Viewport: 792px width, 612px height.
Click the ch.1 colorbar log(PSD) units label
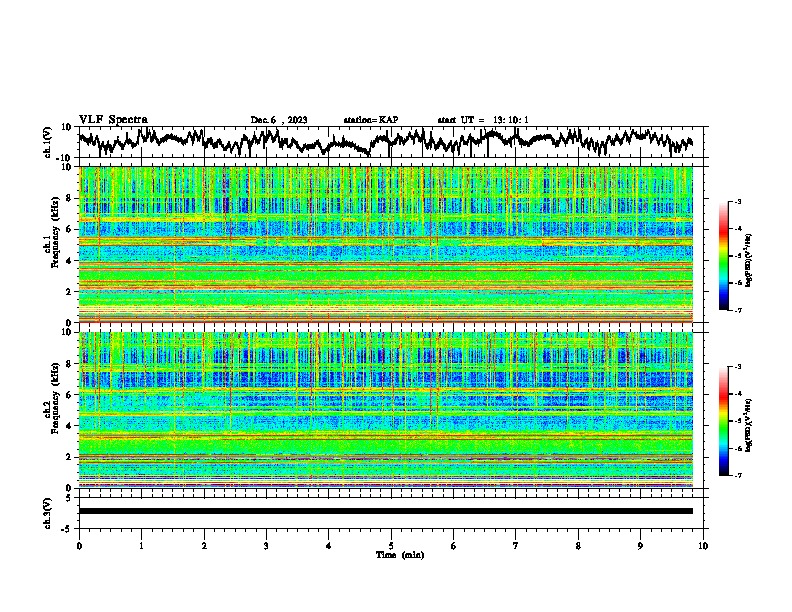[749, 260]
